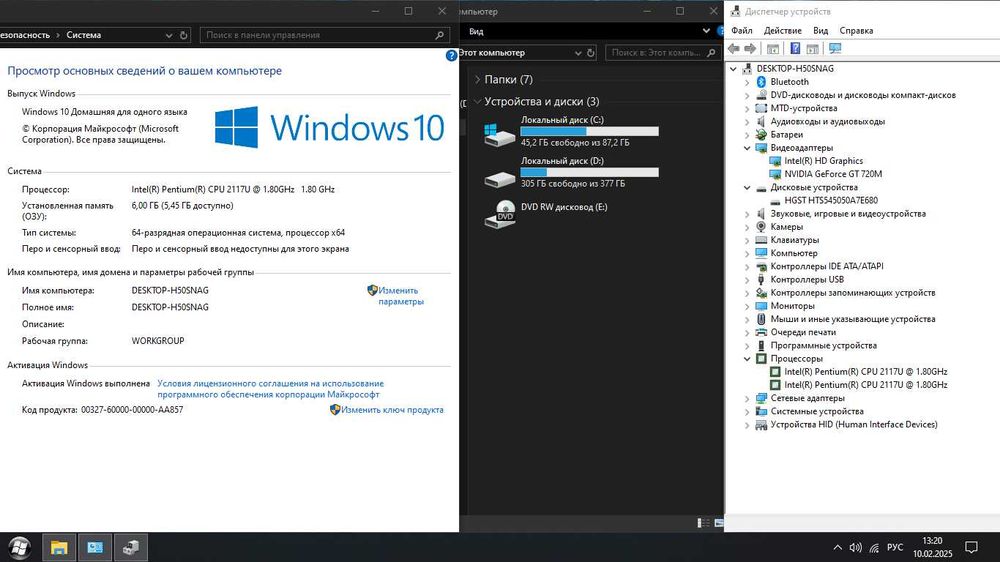Click the blue Help icon in Device Manager toolbar
This screenshot has width=1000, height=562.
795,48
